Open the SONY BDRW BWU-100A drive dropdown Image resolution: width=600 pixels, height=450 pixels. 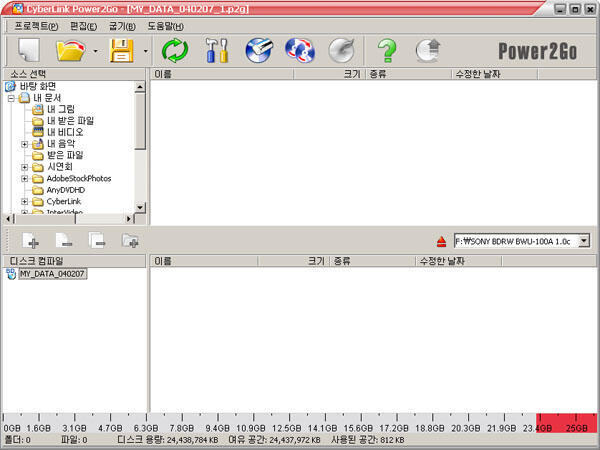tap(584, 241)
